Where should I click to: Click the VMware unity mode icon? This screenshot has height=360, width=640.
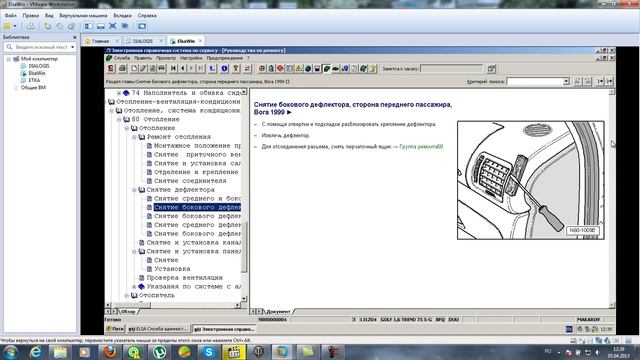[124, 26]
